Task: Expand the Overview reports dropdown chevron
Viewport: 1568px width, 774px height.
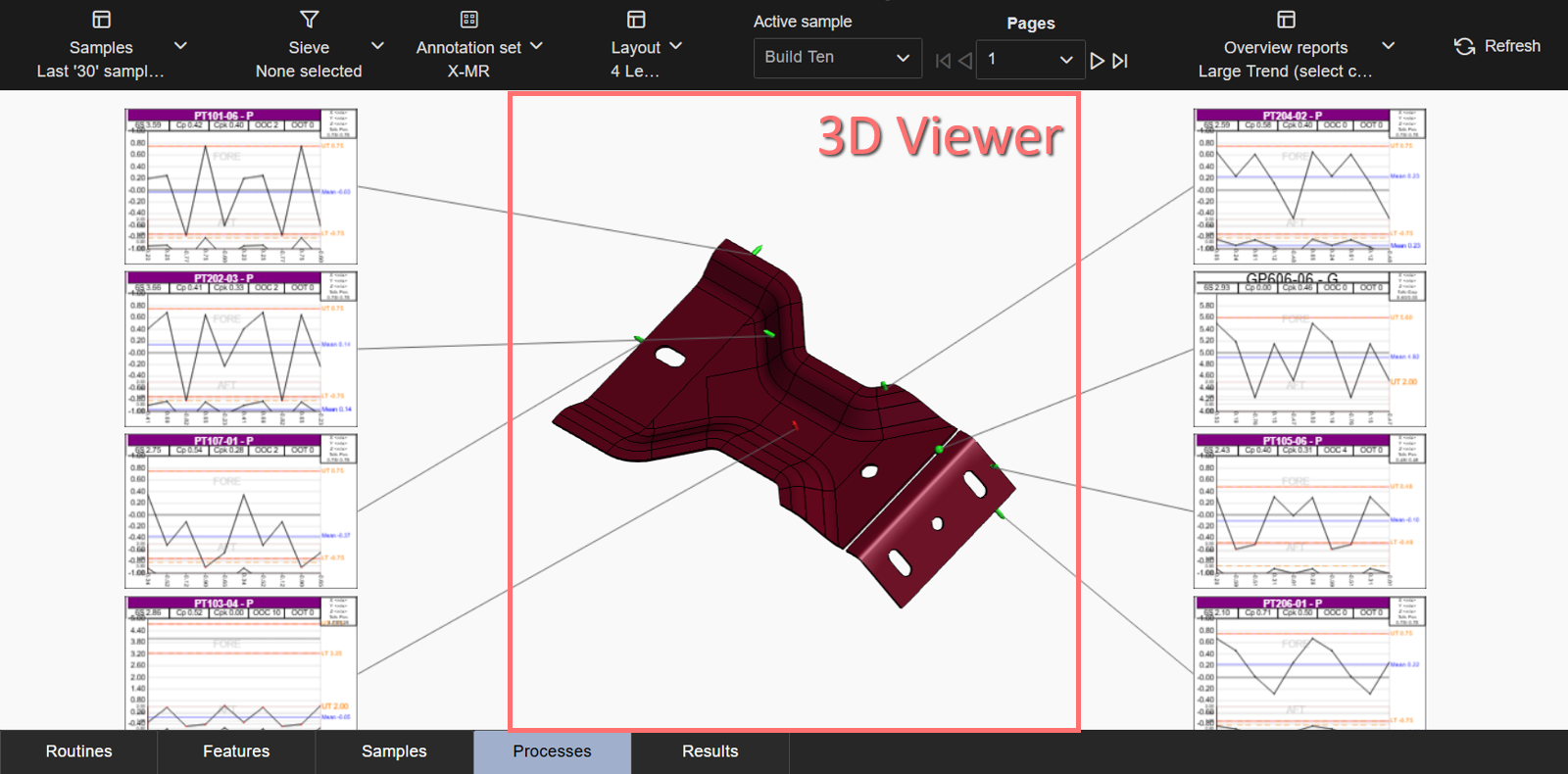Action: 1388,46
